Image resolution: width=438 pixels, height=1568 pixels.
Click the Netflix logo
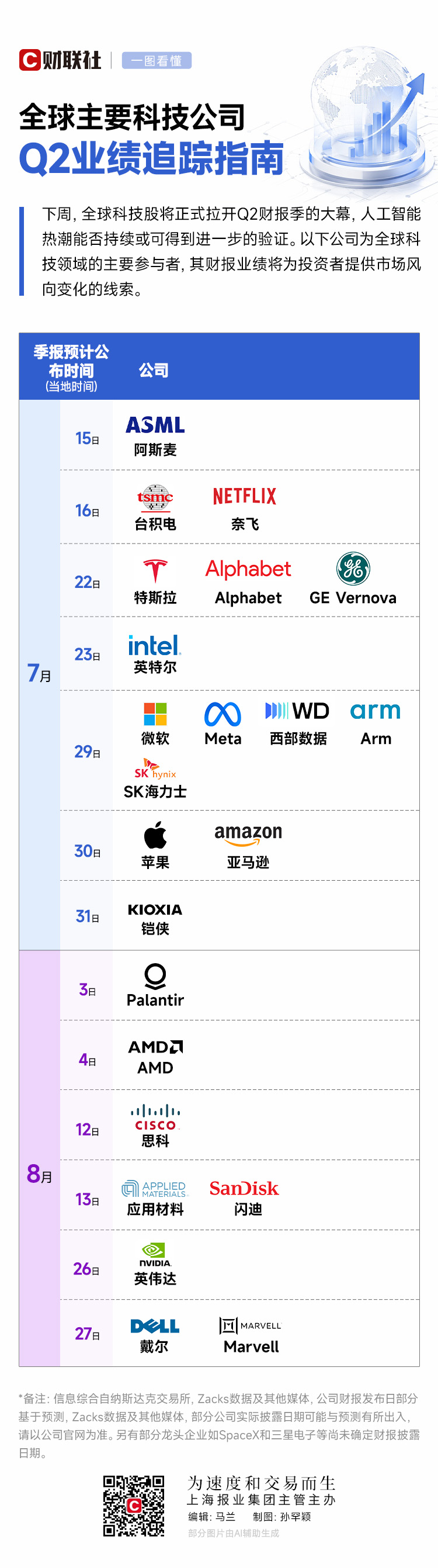click(x=245, y=496)
